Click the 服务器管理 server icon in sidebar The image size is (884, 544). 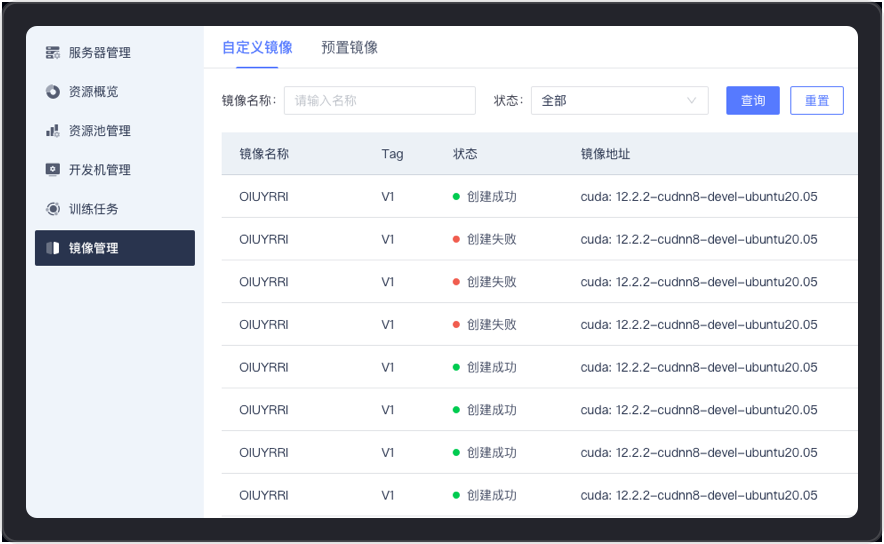pos(53,53)
